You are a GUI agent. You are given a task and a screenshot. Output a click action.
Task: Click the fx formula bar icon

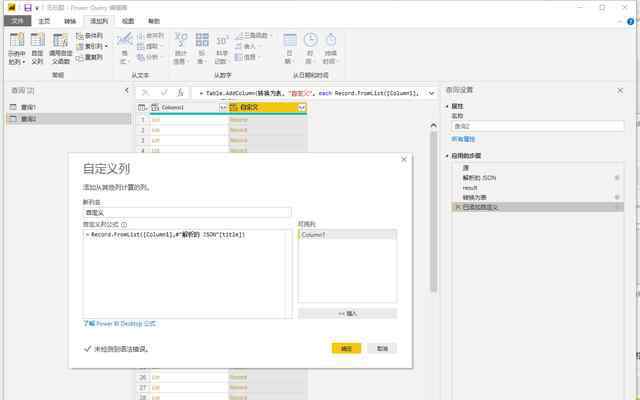181,92
